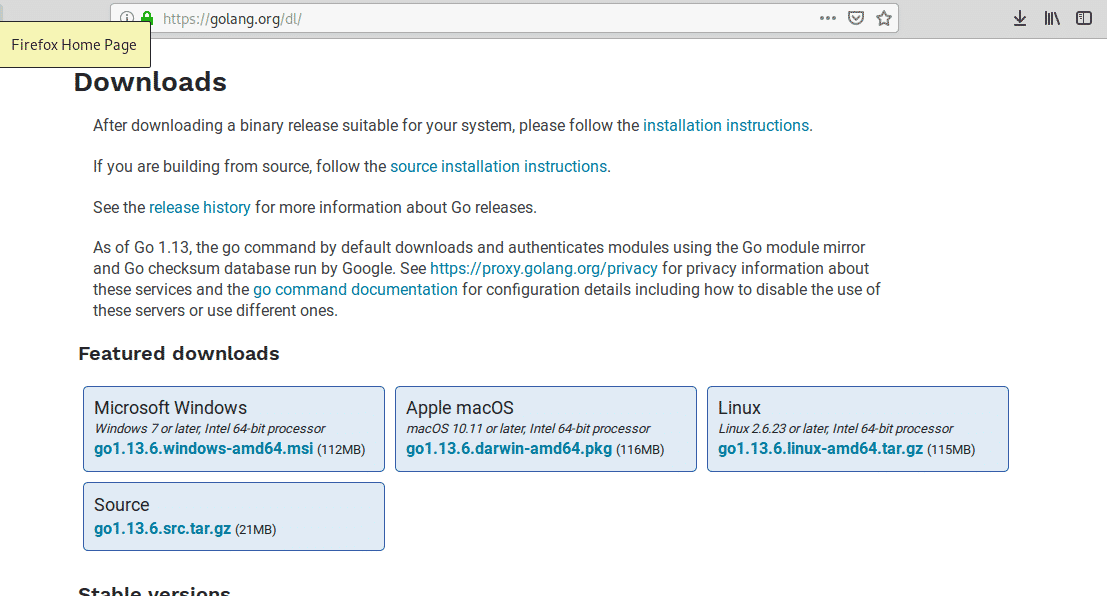Open the Library toolbar icon

1052,18
